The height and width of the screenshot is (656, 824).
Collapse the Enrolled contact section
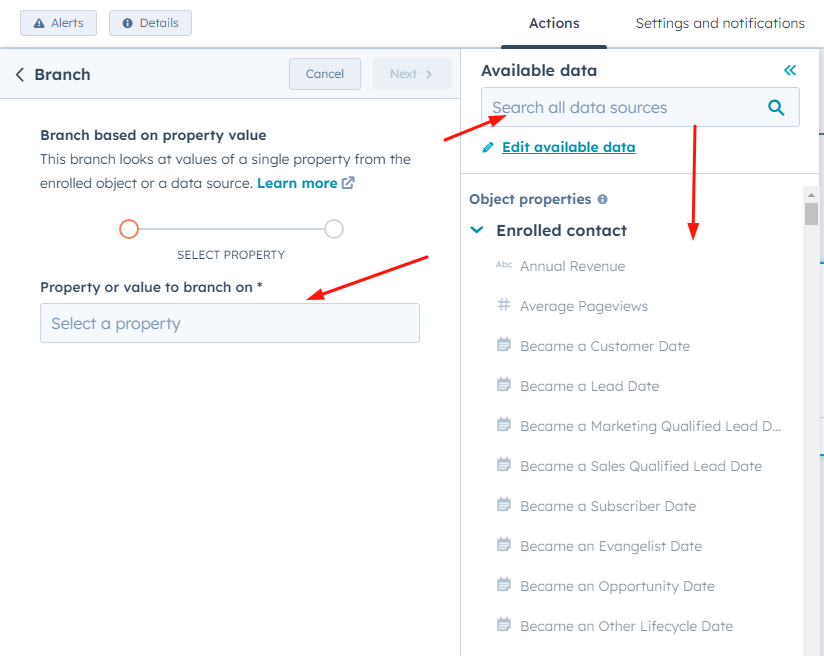tap(477, 230)
